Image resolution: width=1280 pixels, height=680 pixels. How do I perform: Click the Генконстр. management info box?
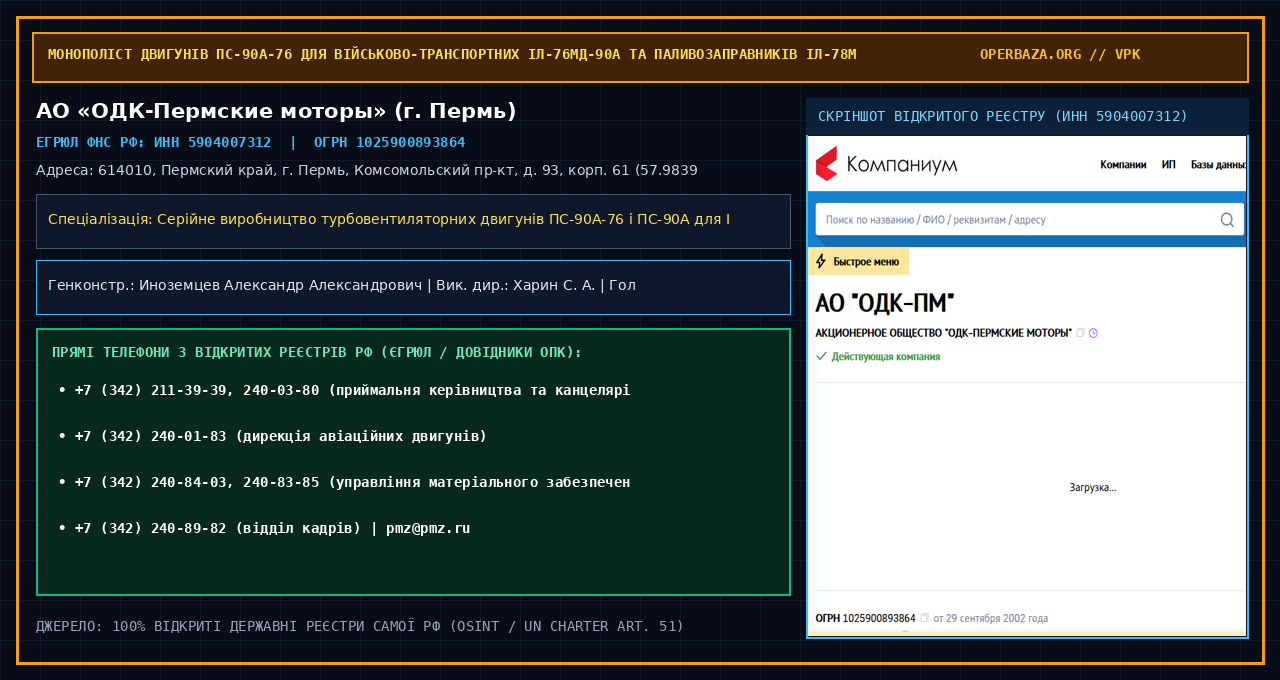[x=413, y=287]
